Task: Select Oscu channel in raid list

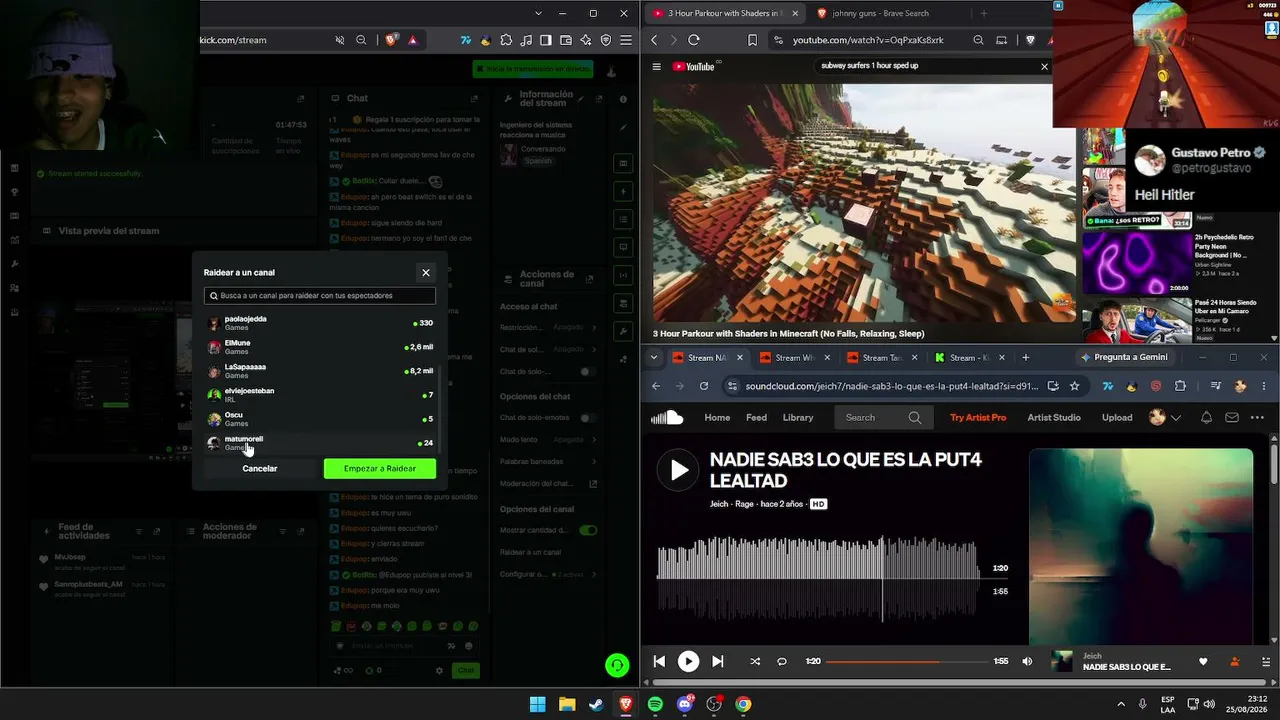Action: 320,419
